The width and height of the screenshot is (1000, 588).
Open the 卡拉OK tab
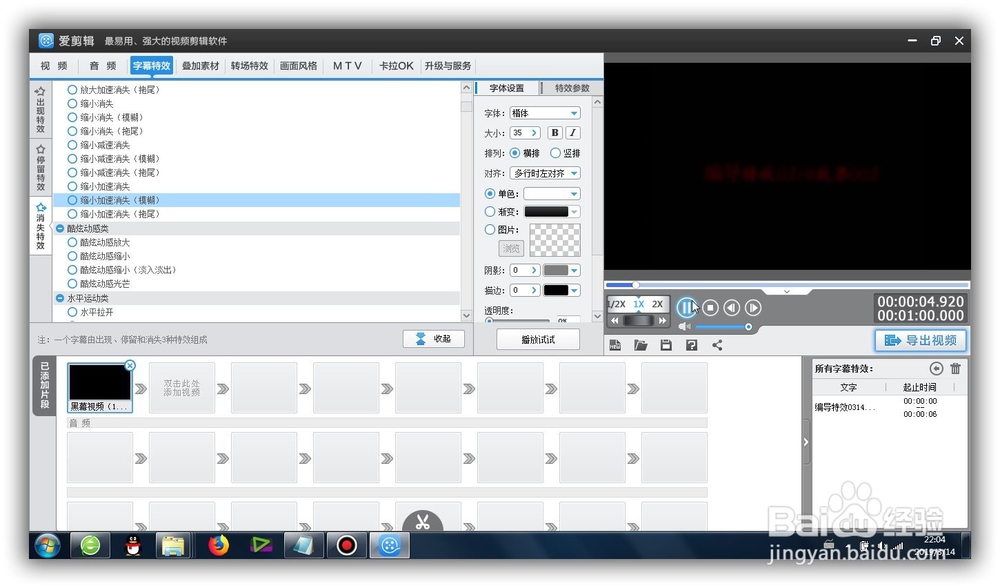pos(396,66)
